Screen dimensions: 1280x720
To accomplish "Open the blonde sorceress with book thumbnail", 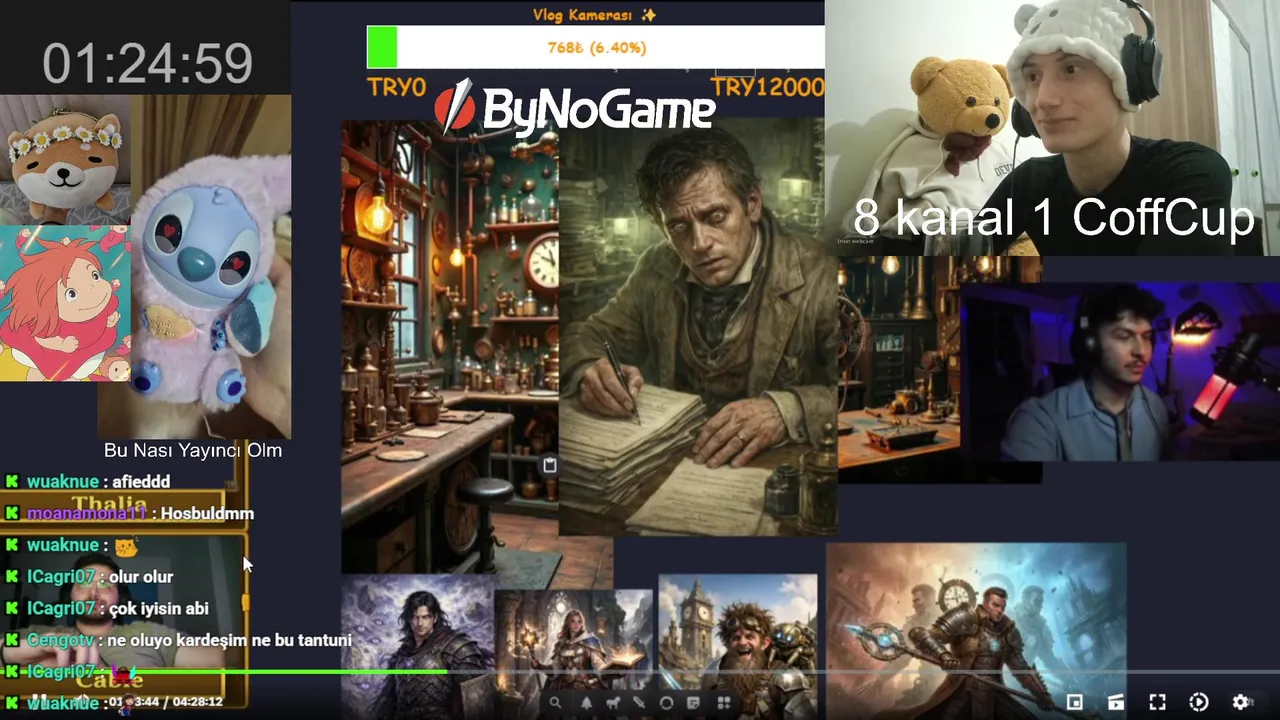I will [x=573, y=654].
